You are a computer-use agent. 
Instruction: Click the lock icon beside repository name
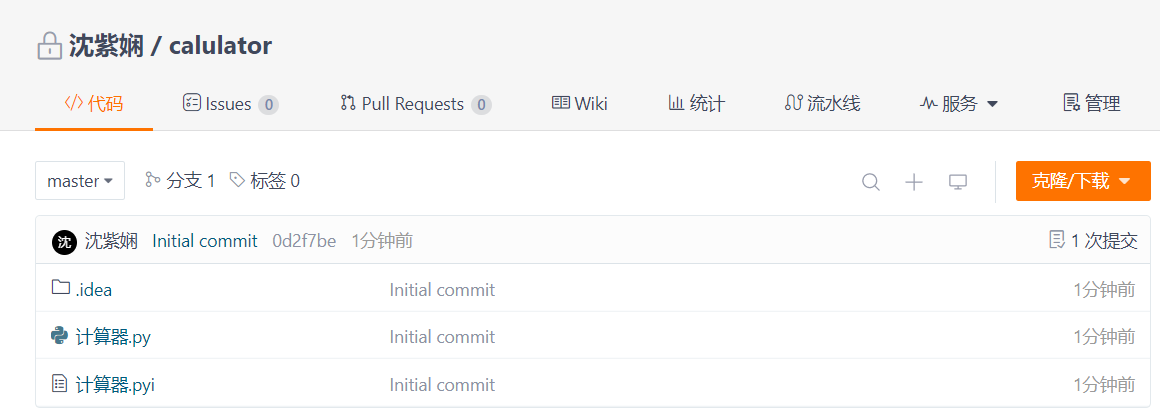pos(49,46)
